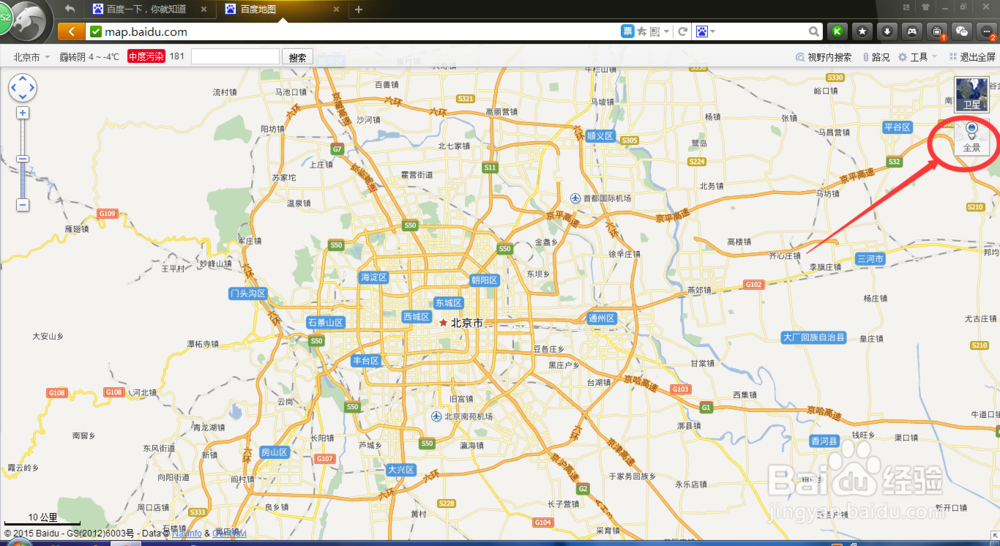1000x546 pixels.
Task: Click 视野内搜索 search in view
Action: point(823,57)
